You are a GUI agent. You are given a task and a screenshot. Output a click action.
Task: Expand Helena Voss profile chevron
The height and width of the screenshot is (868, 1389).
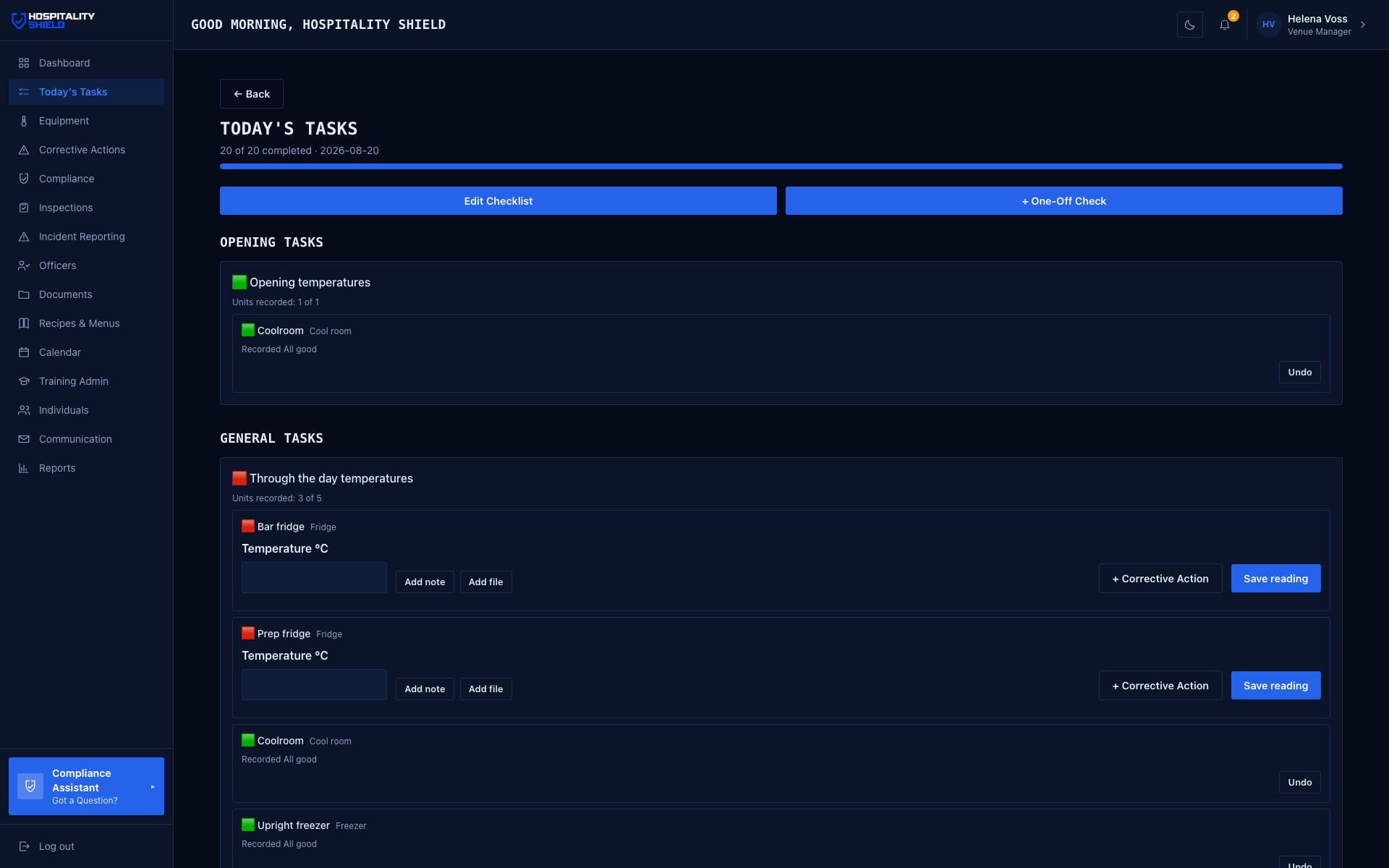pyautogui.click(x=1363, y=25)
